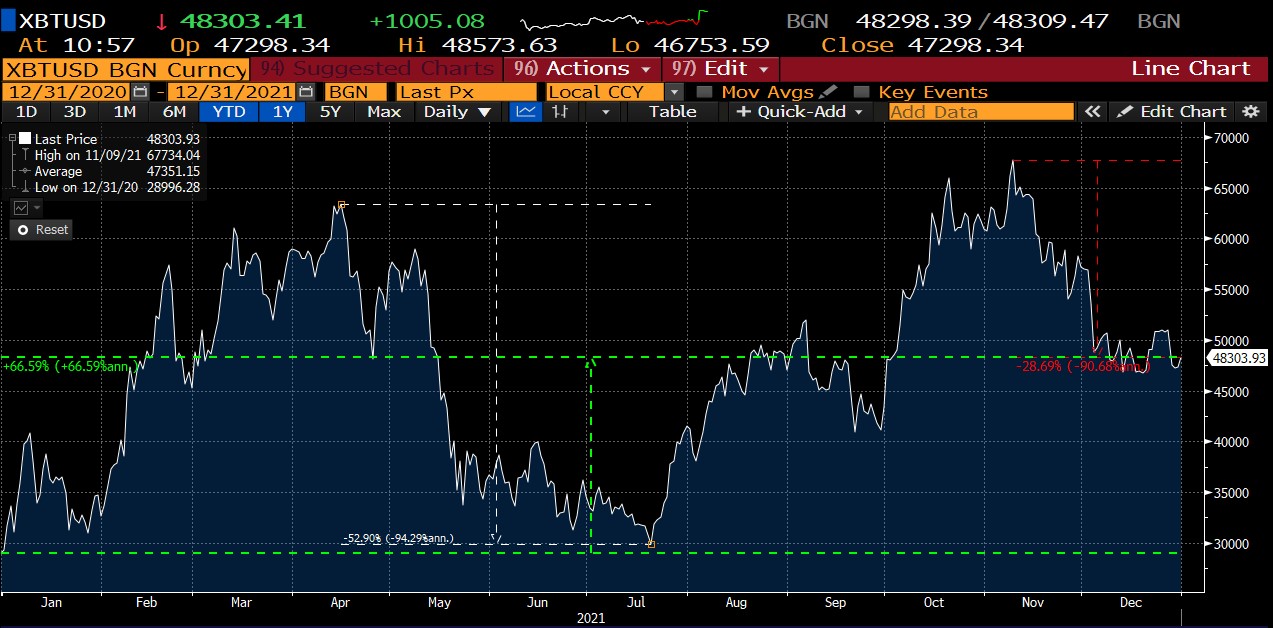
Task: Click the orange drawdown start marker at April peak
Action: point(342,205)
